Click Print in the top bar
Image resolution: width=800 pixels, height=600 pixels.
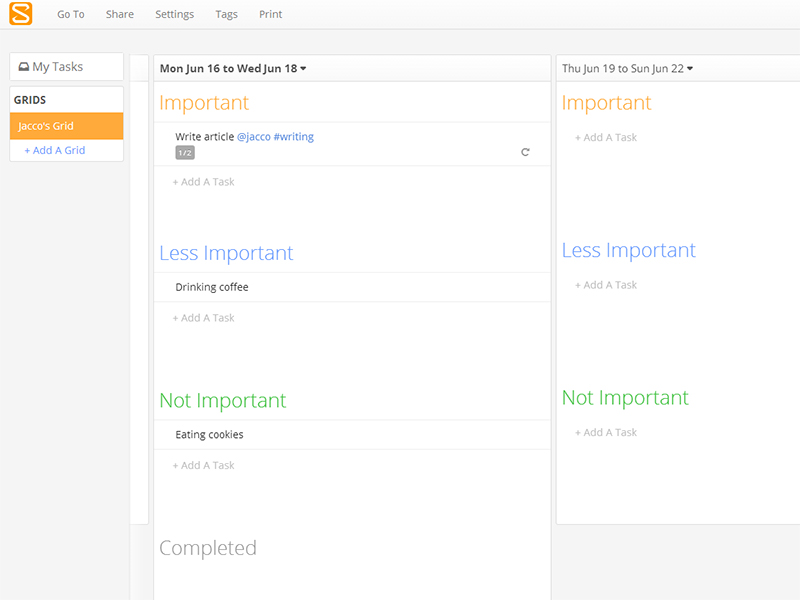(270, 15)
